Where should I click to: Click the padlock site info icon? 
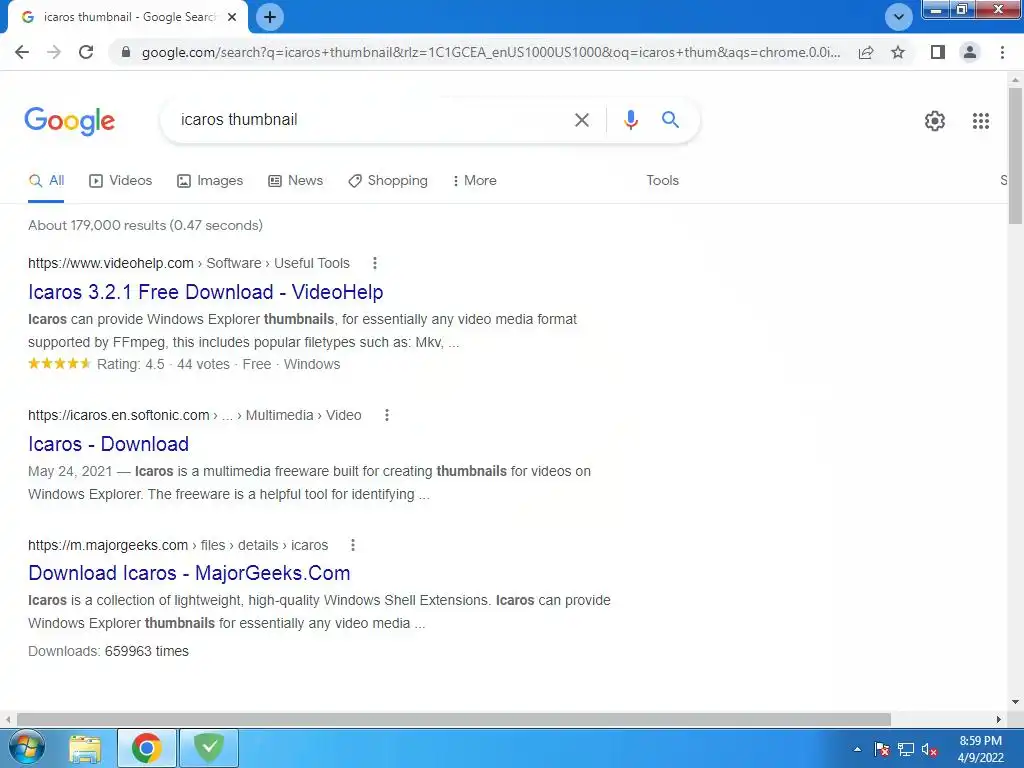click(126, 52)
